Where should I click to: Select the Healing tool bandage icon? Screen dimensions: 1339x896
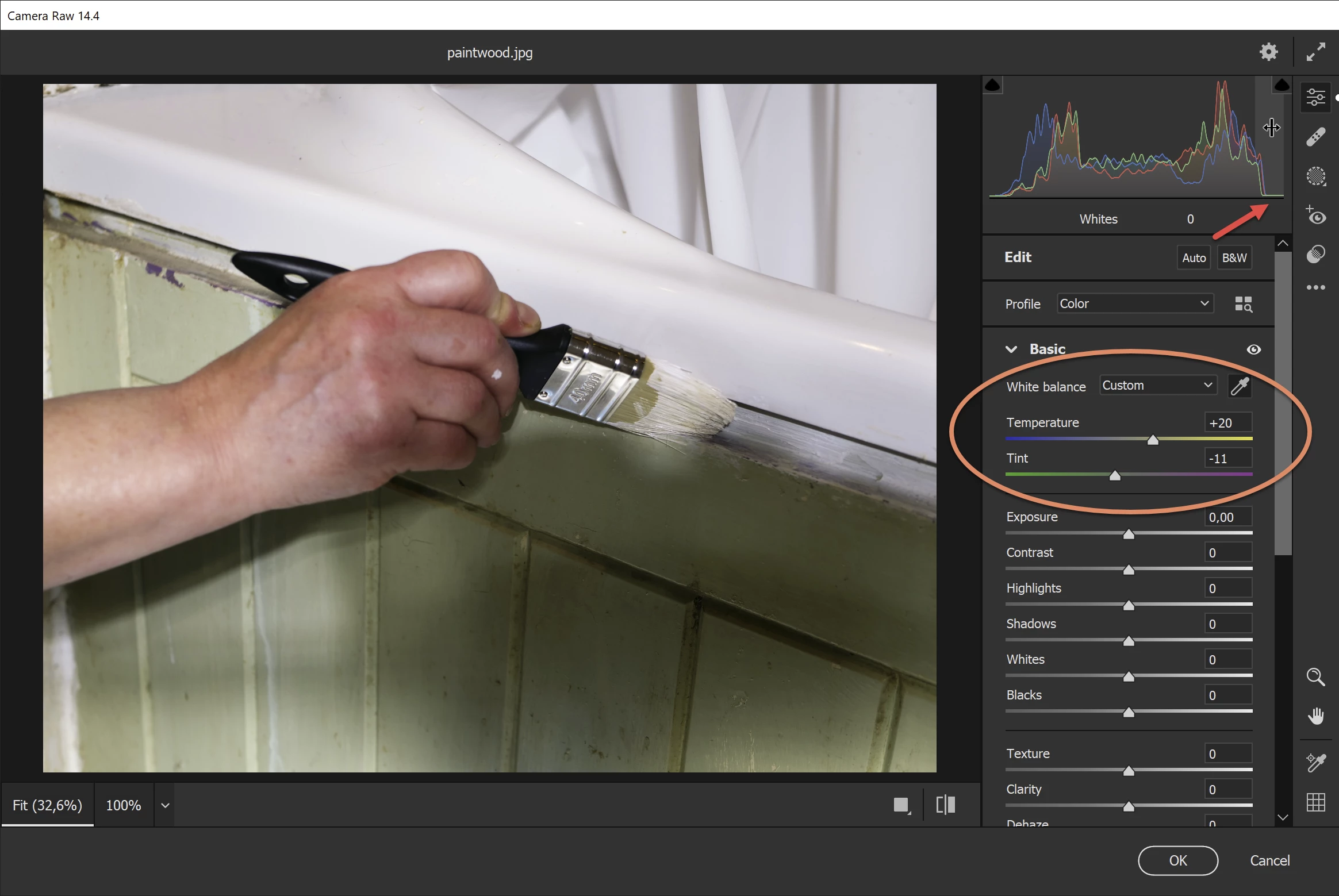(x=1315, y=137)
